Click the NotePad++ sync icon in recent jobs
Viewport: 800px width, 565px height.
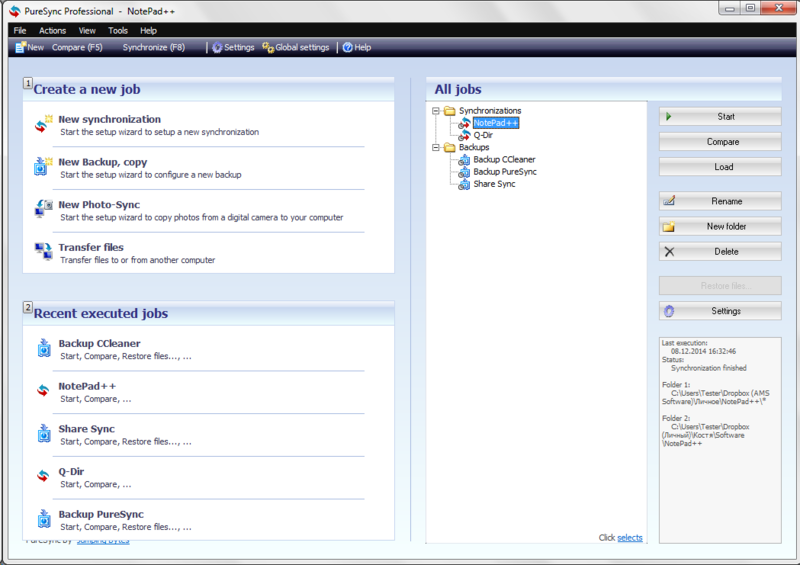(43, 391)
